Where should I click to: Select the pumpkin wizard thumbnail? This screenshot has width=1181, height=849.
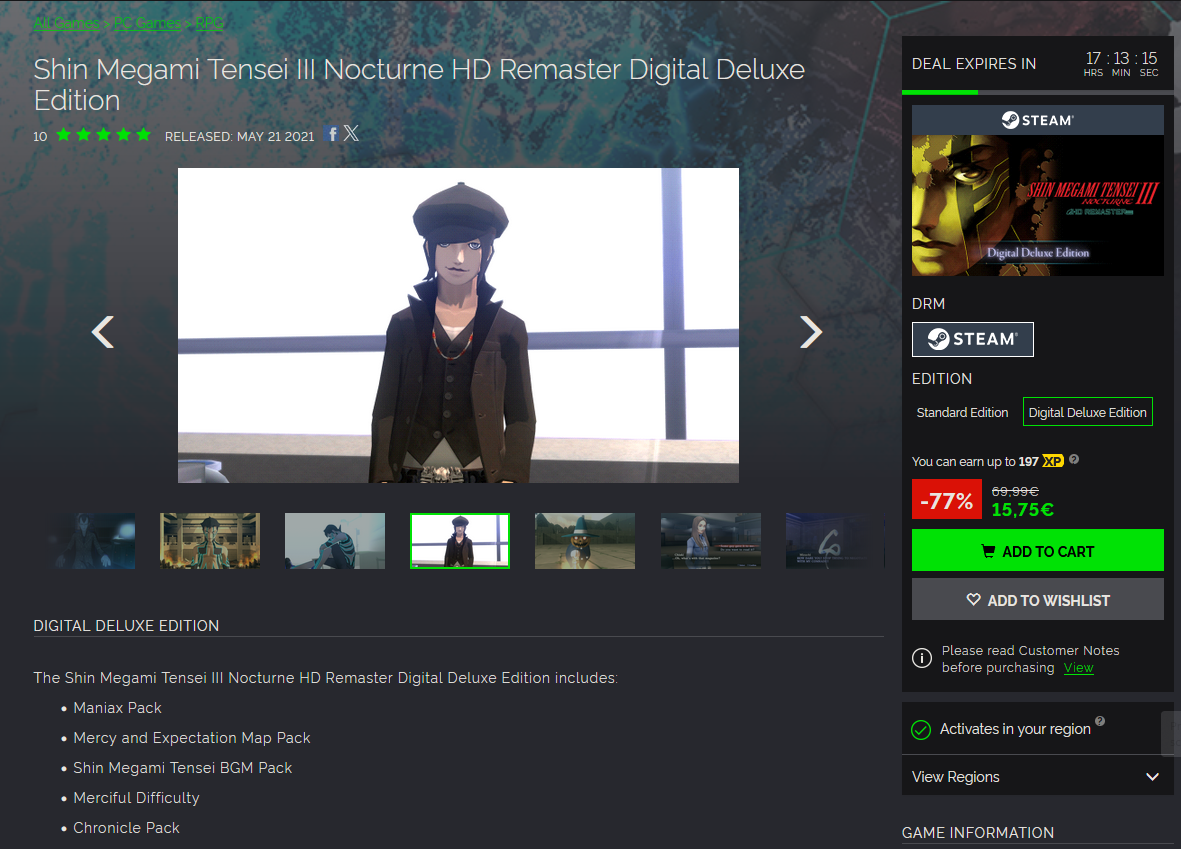click(x=584, y=541)
